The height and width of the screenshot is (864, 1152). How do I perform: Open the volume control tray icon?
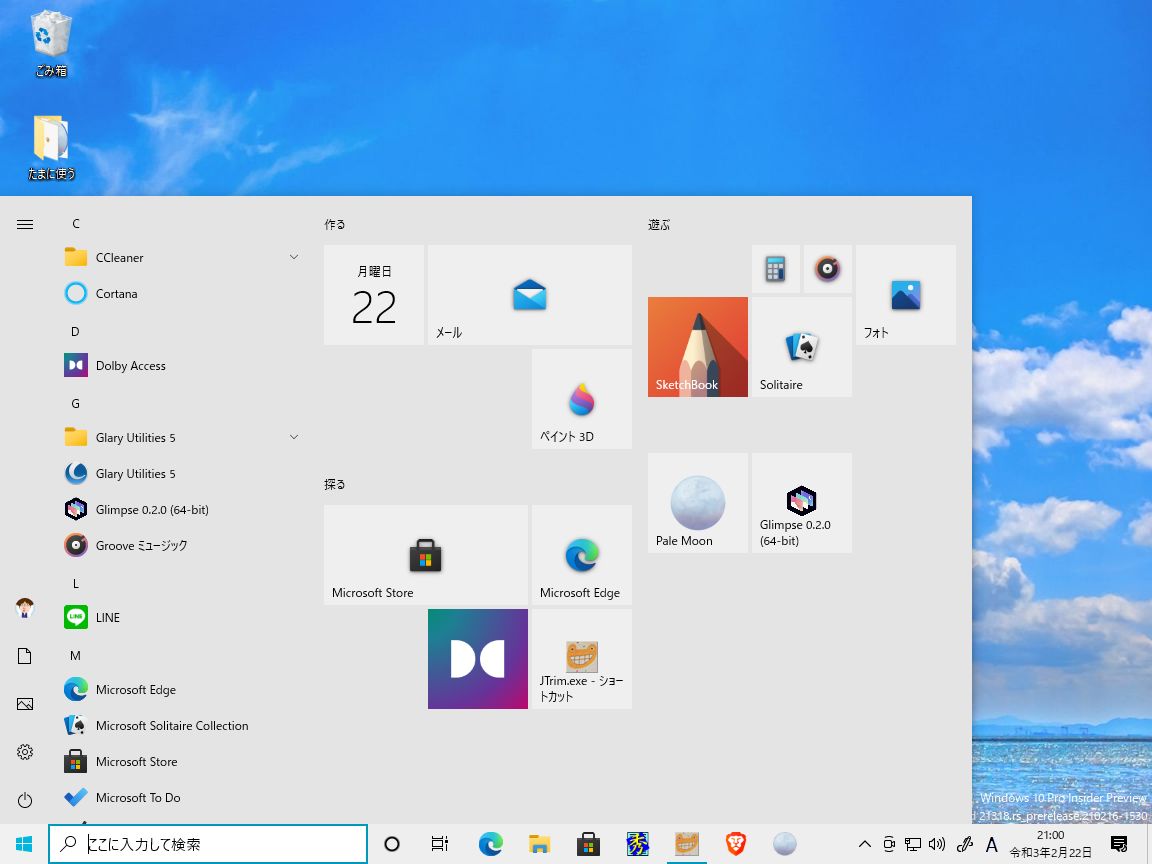click(937, 844)
